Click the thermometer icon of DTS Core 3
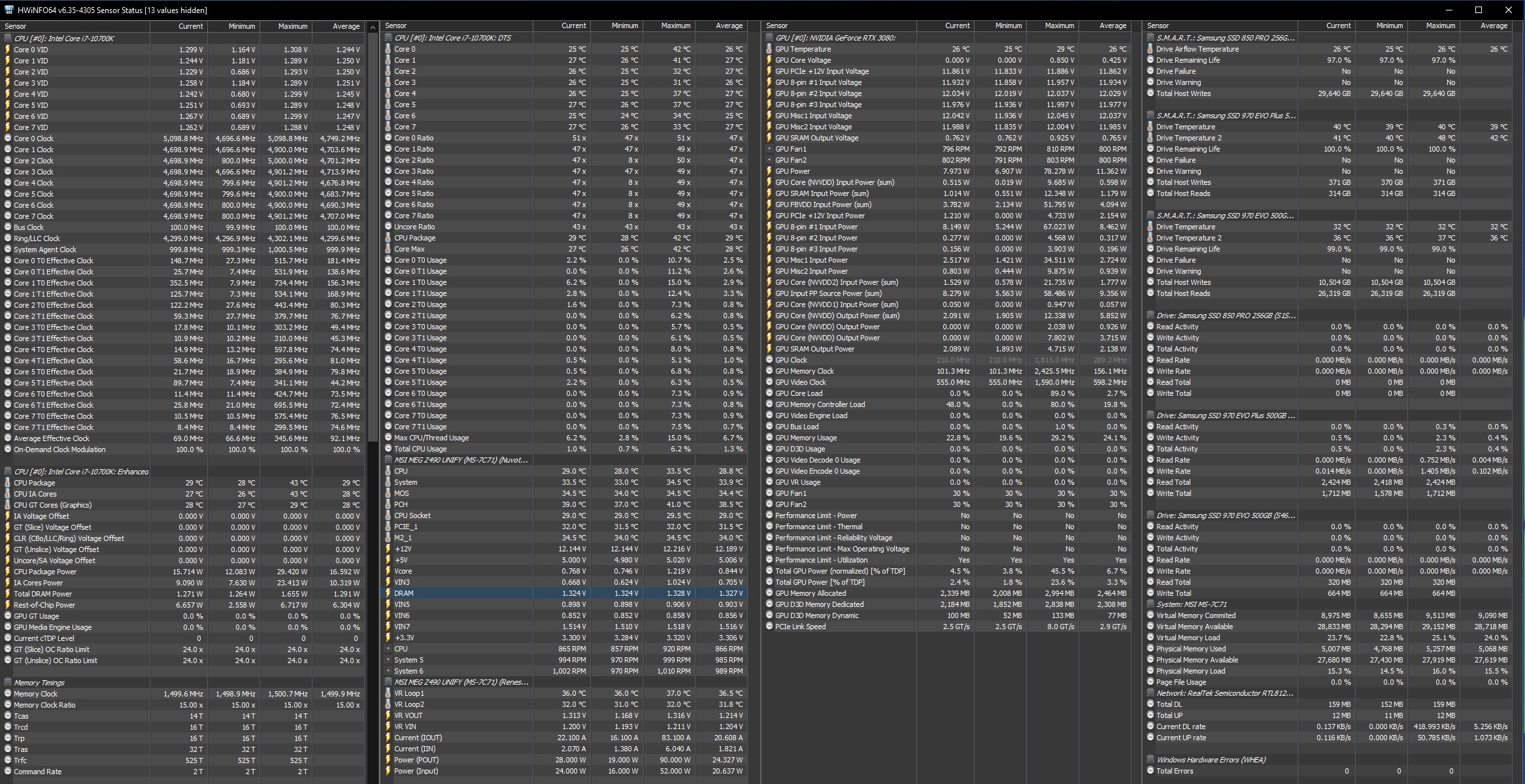 388,82
